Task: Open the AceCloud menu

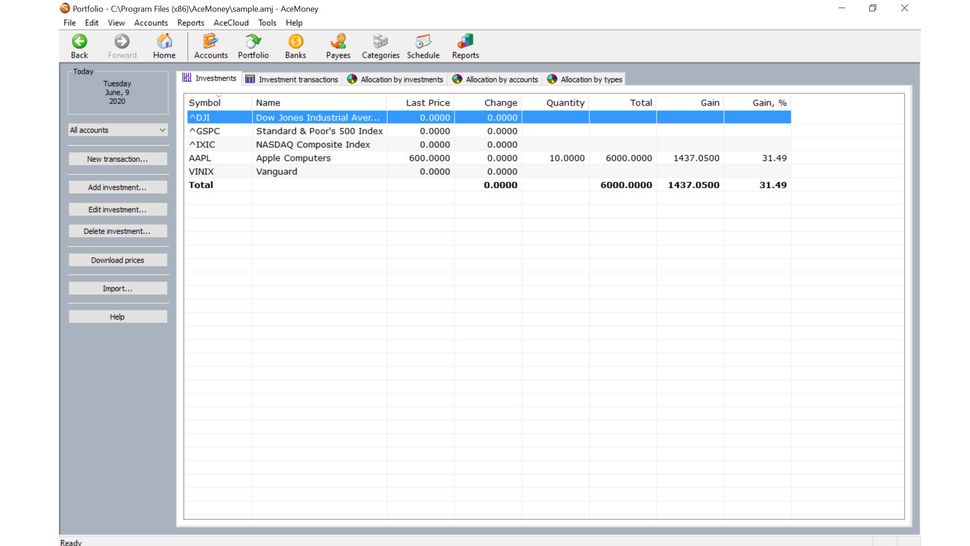Action: click(x=231, y=23)
